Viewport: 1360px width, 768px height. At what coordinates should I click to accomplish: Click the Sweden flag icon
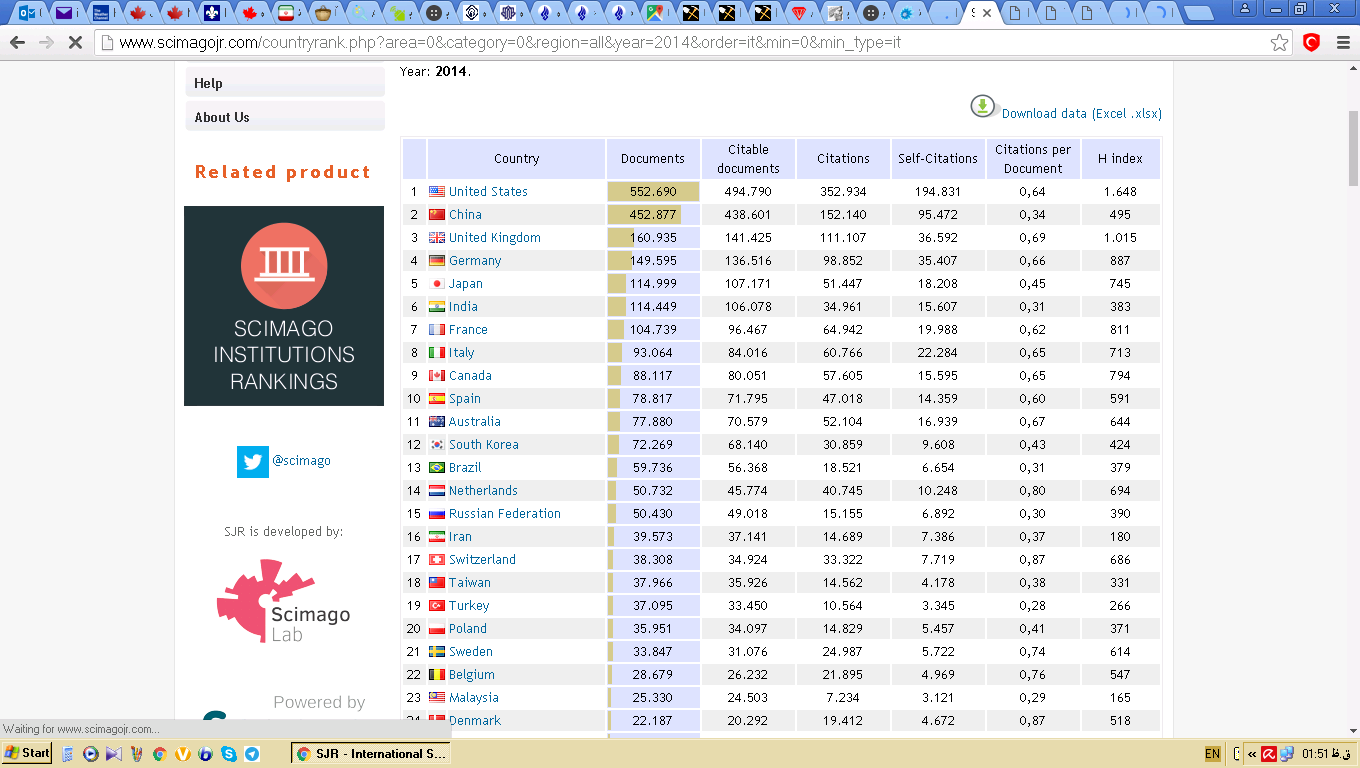pos(437,652)
